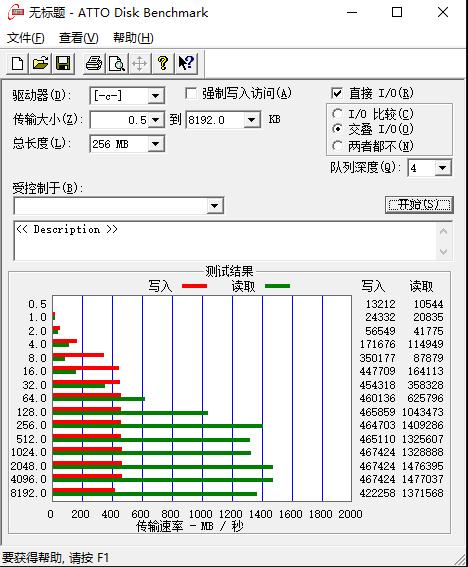Click the green read bar for 2048.0
Viewport: 468px width, 567px height.
pyautogui.click(x=163, y=467)
